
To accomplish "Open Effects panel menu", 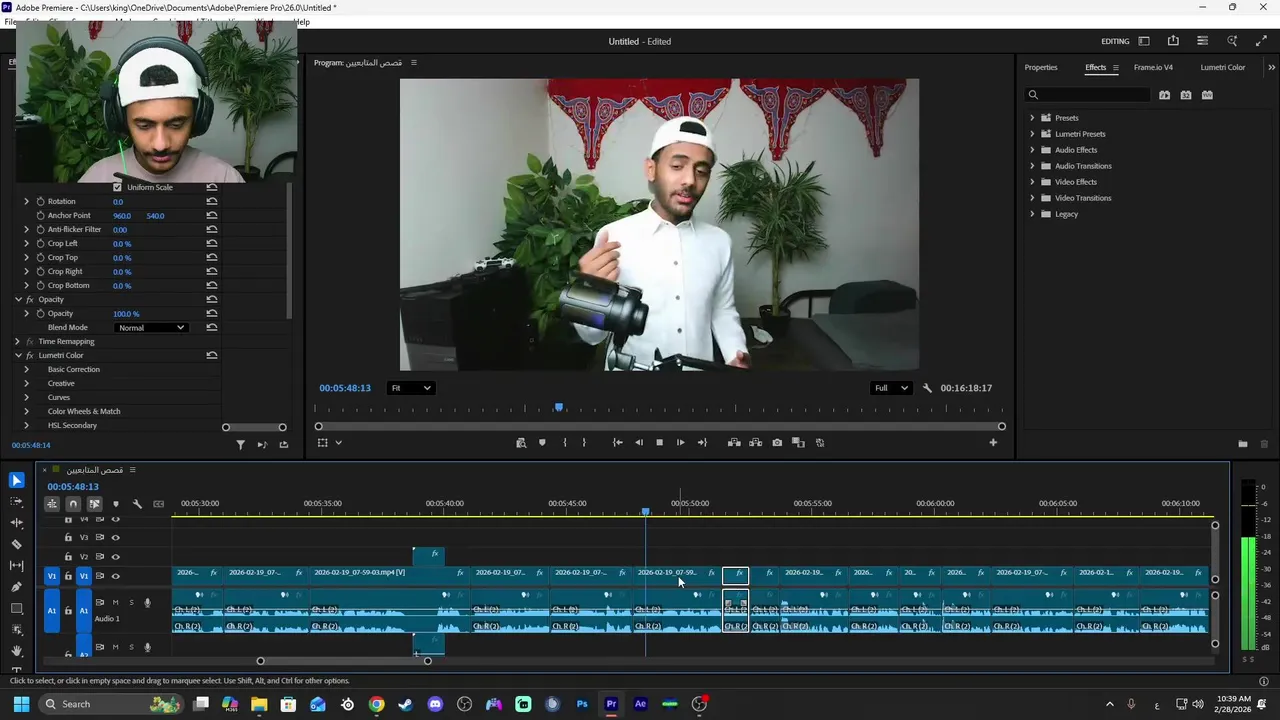I will (x=1116, y=67).
